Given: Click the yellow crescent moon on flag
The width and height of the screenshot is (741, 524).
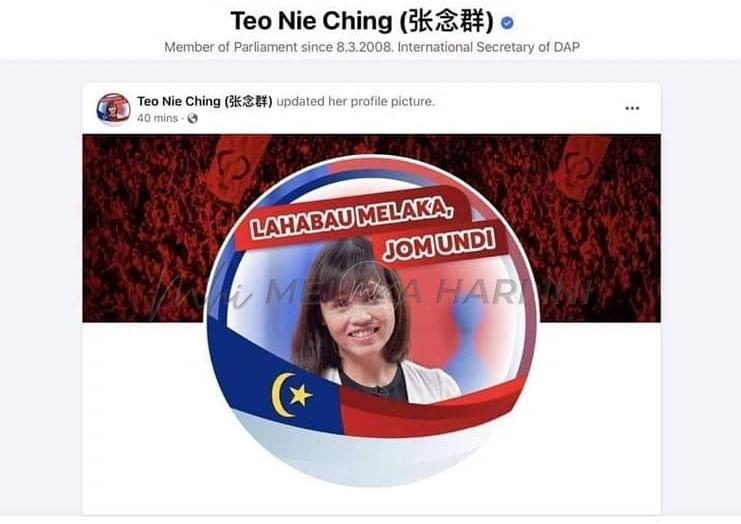Looking at the screenshot, I should point(282,395).
